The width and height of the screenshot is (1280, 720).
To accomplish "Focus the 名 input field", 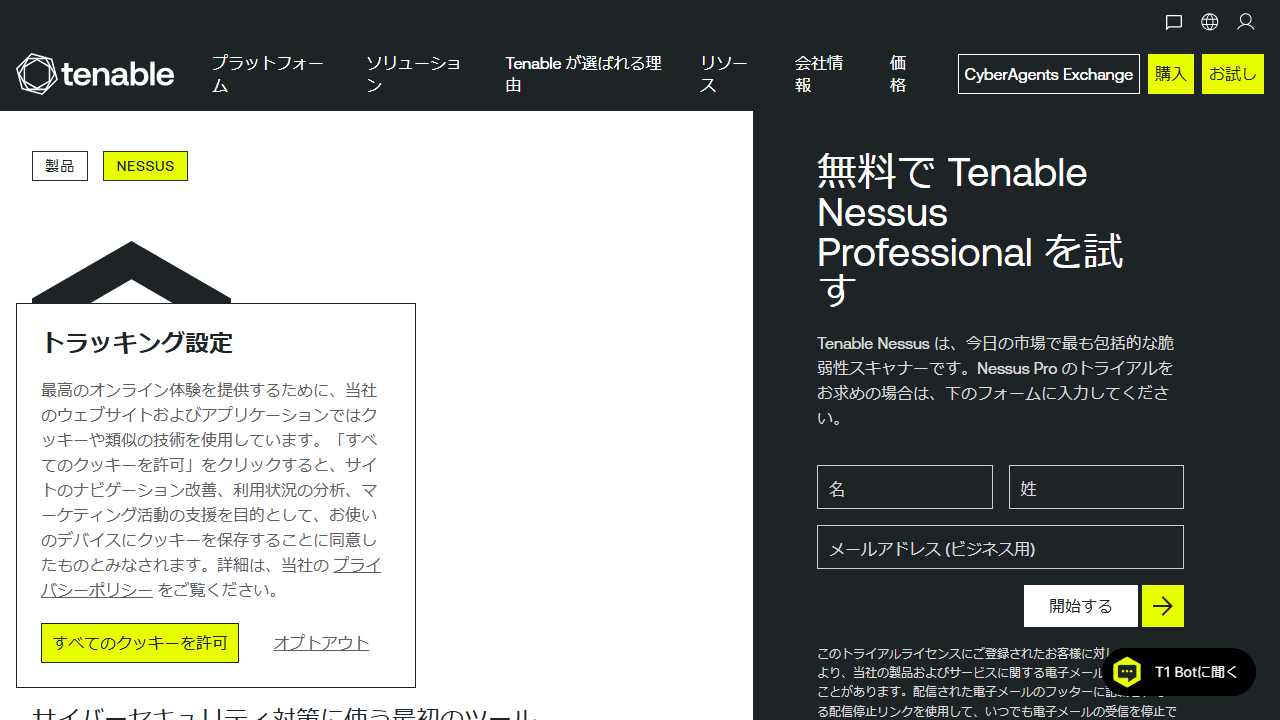I will point(905,487).
